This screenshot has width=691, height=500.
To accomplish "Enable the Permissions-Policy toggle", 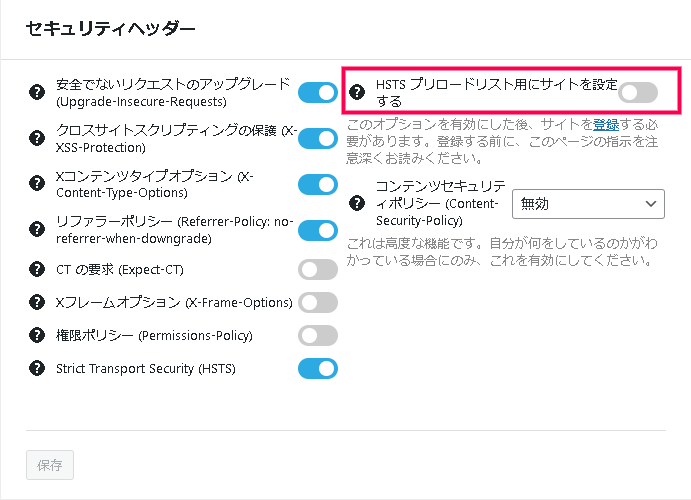I will pyautogui.click(x=318, y=336).
